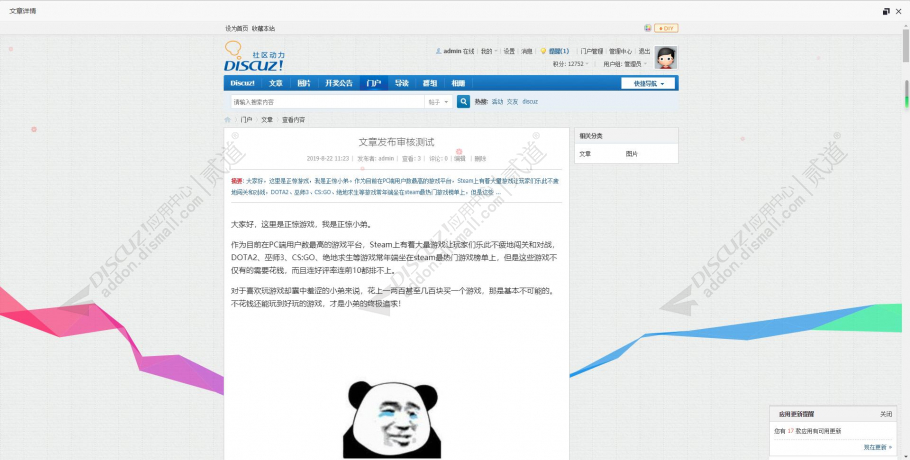910x460 pixels.
Task: Open the 快捷导航 dropdown
Action: point(648,84)
